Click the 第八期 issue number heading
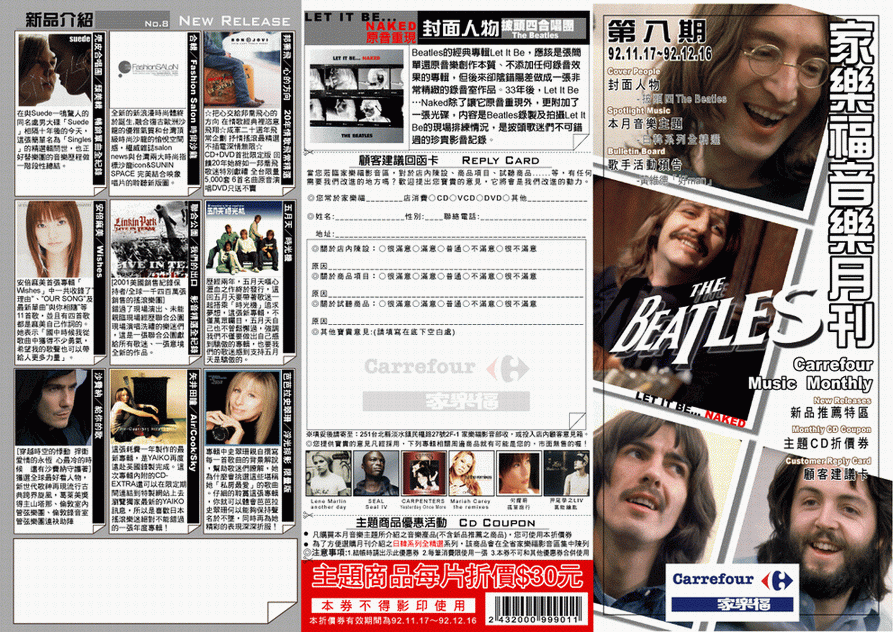This screenshot has width=893, height=632. (656, 30)
